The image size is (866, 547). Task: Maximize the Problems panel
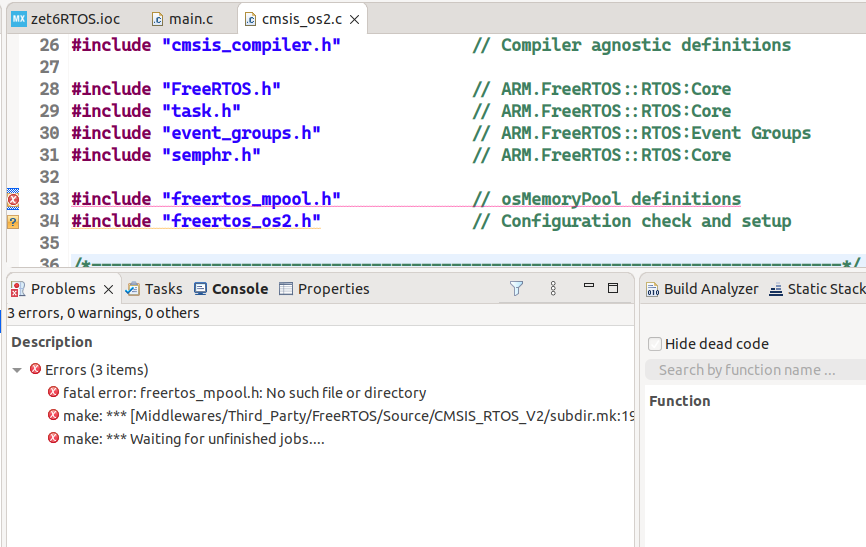(613, 288)
